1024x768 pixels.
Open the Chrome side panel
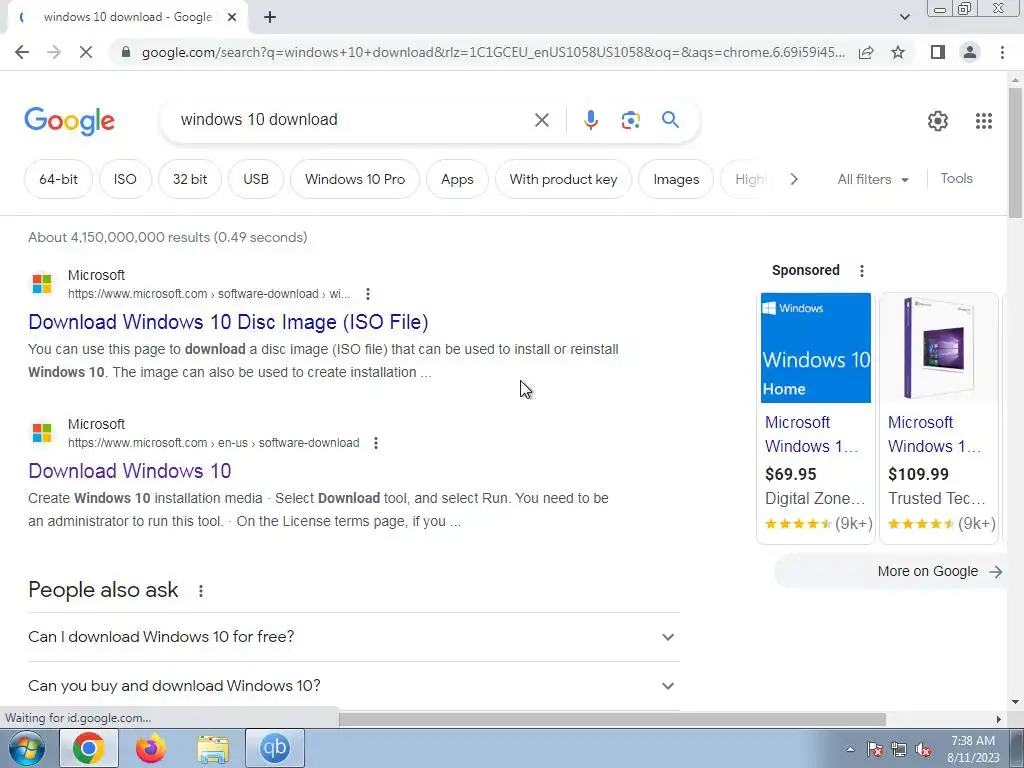coord(938,52)
